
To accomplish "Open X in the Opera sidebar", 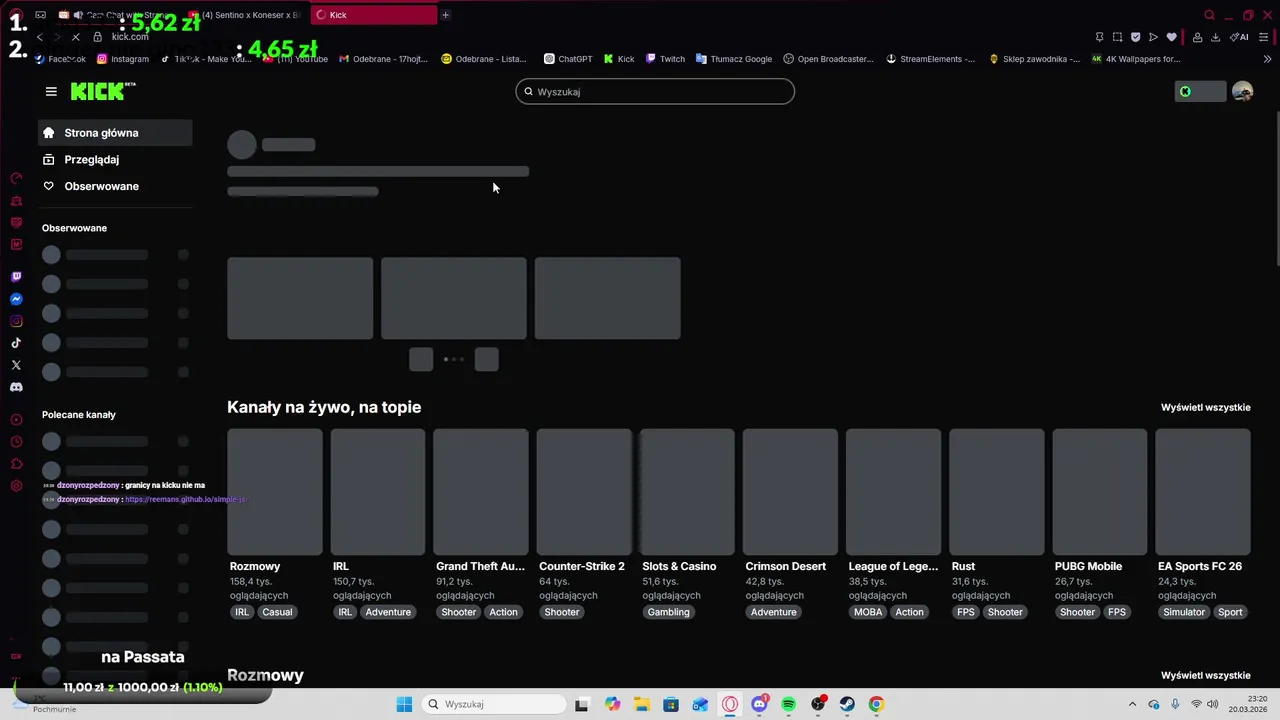I will (x=16, y=365).
